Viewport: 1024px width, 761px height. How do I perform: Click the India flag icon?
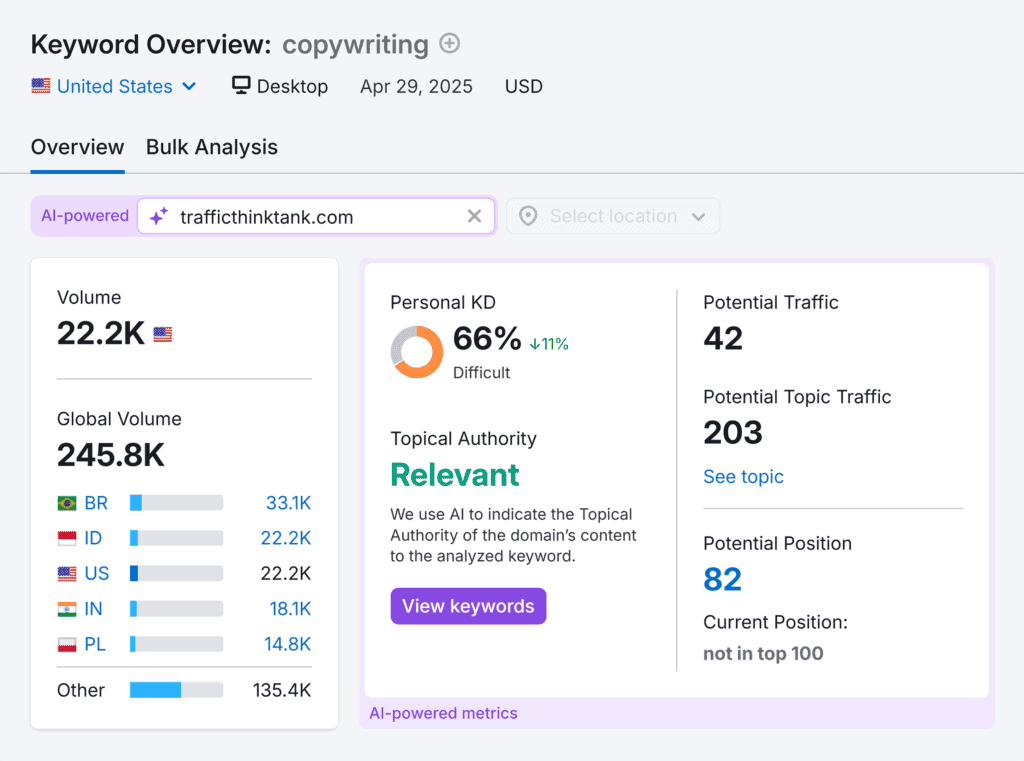(67, 609)
